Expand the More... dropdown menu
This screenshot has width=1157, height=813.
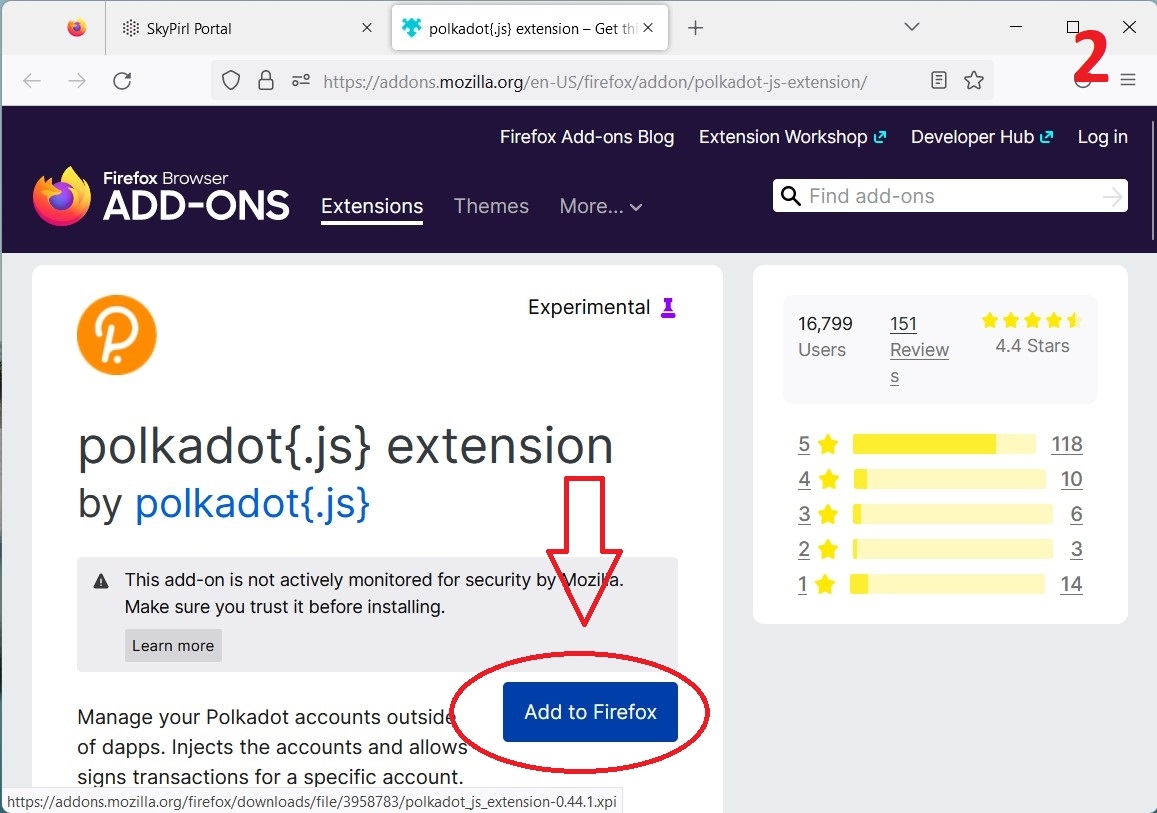click(600, 206)
